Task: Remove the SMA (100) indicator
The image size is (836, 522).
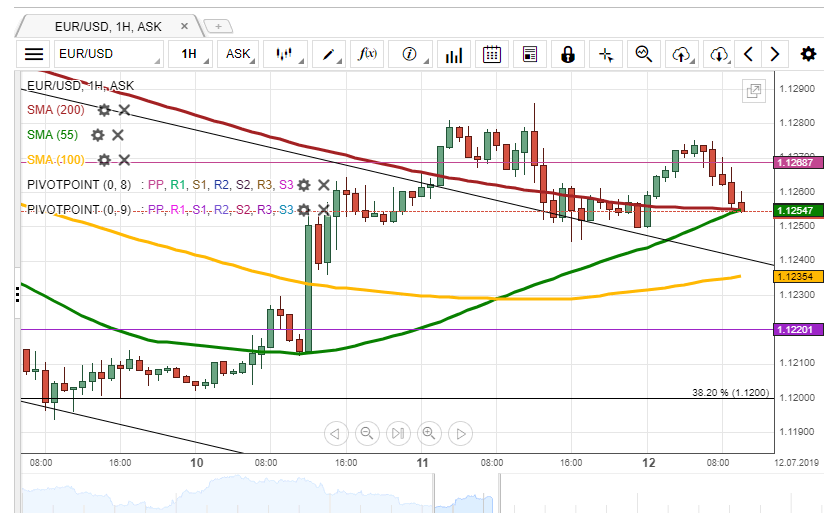Action: click(124, 160)
